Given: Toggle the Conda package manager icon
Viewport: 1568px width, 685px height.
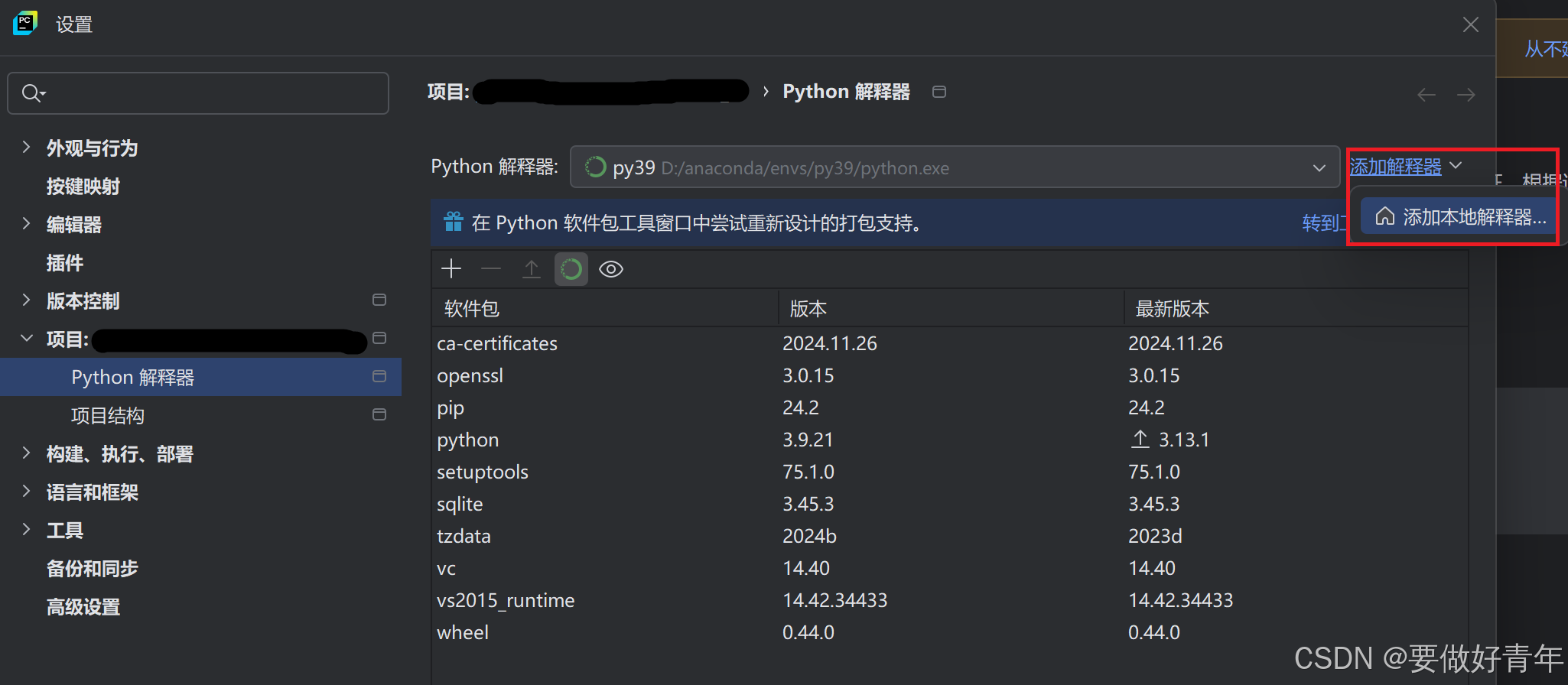Looking at the screenshot, I should coord(571,269).
